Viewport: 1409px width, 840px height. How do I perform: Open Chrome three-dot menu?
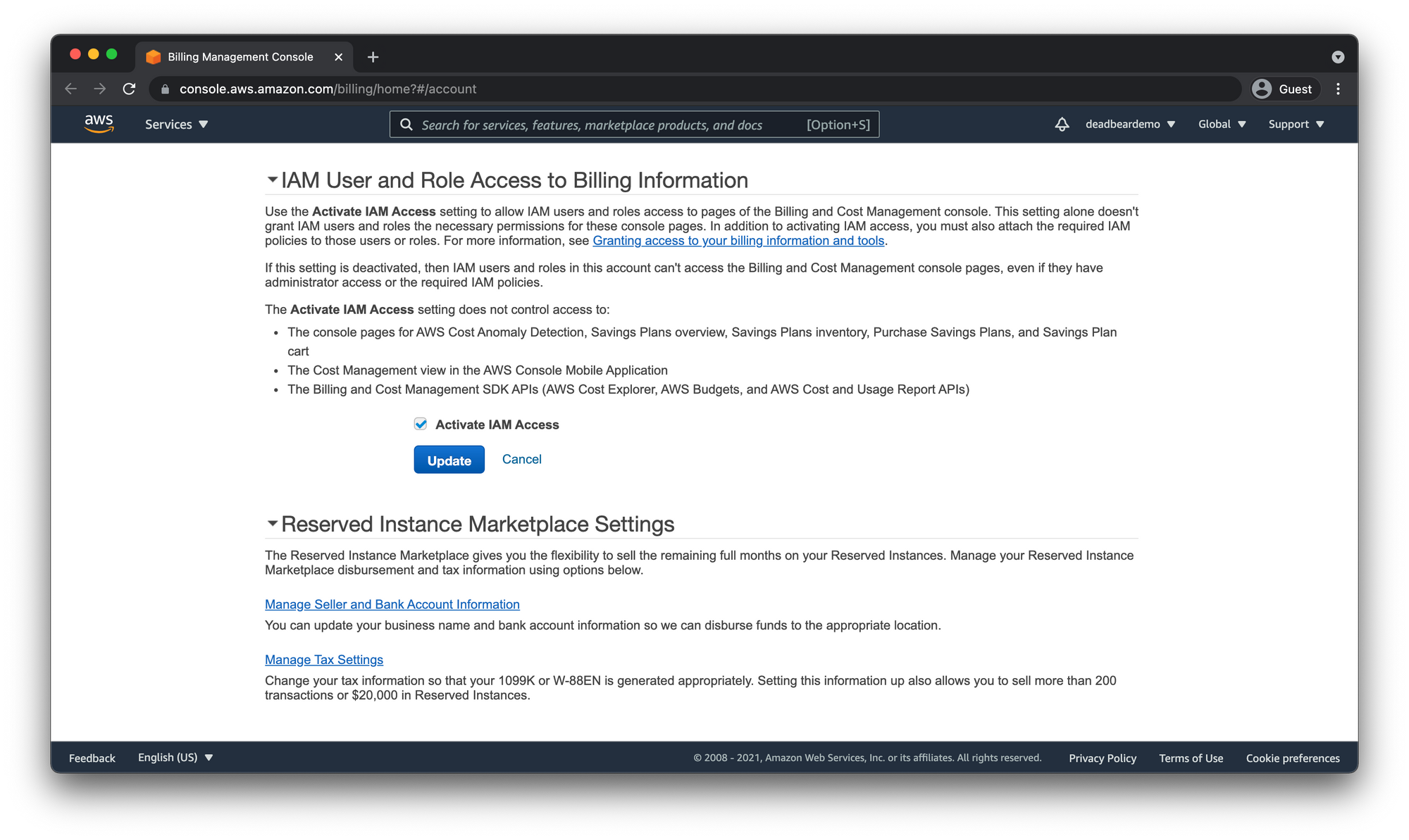[1338, 89]
